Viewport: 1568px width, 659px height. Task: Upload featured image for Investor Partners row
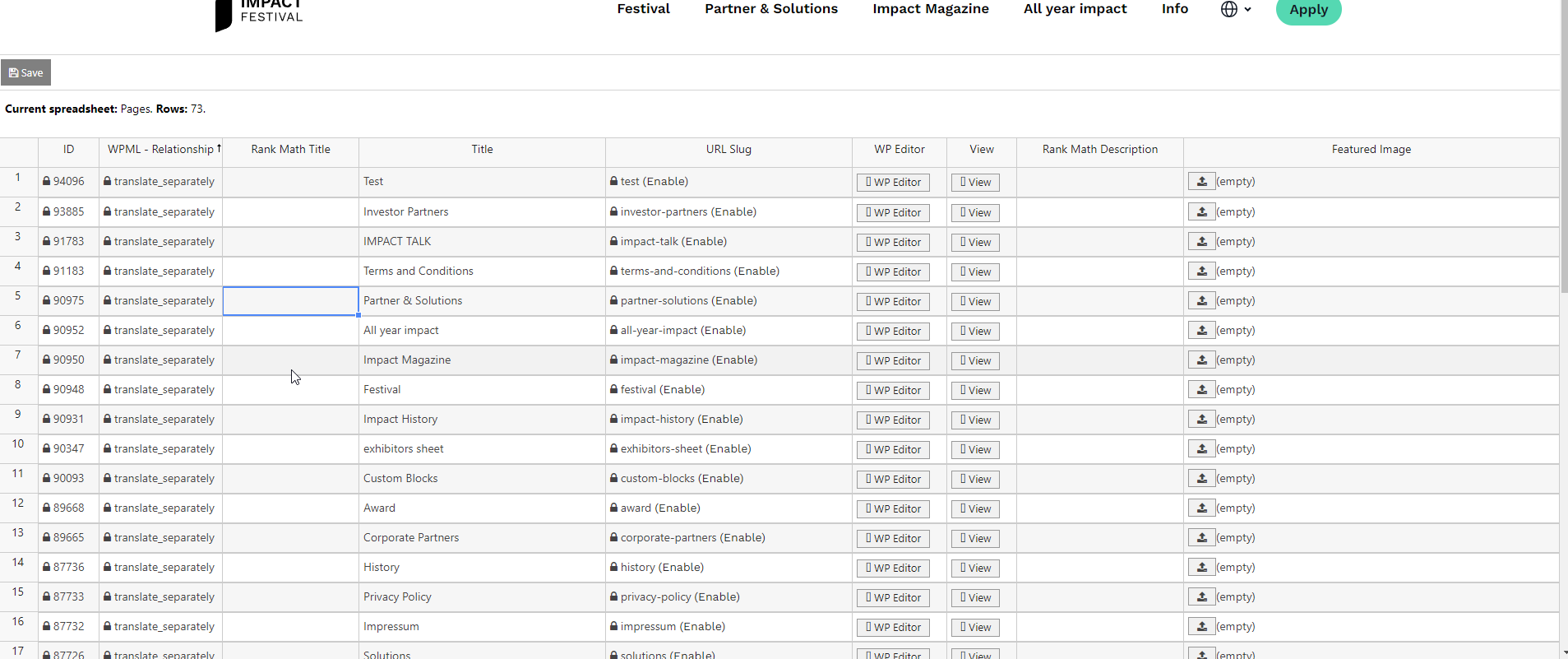click(x=1201, y=212)
